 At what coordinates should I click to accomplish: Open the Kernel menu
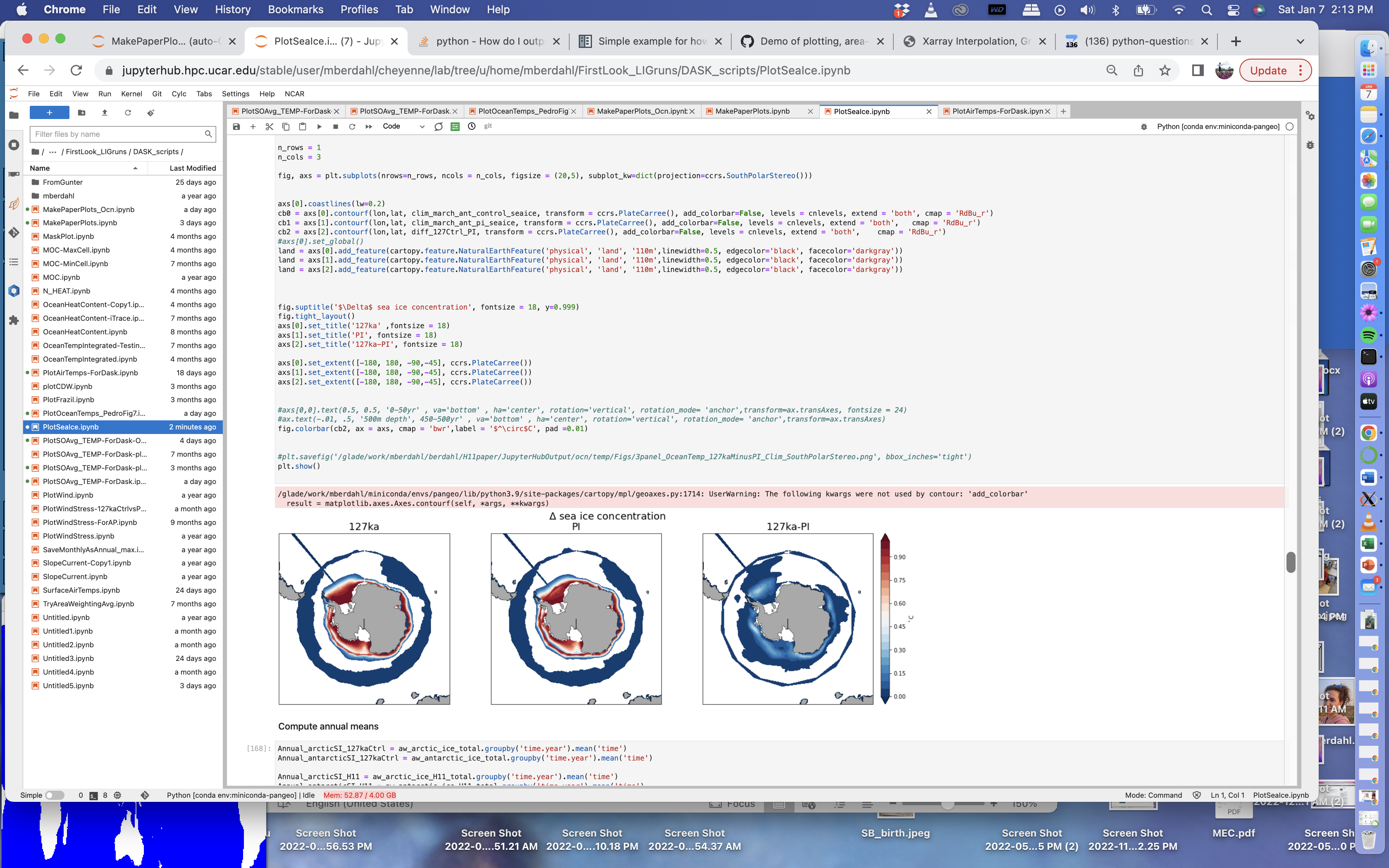(131, 93)
